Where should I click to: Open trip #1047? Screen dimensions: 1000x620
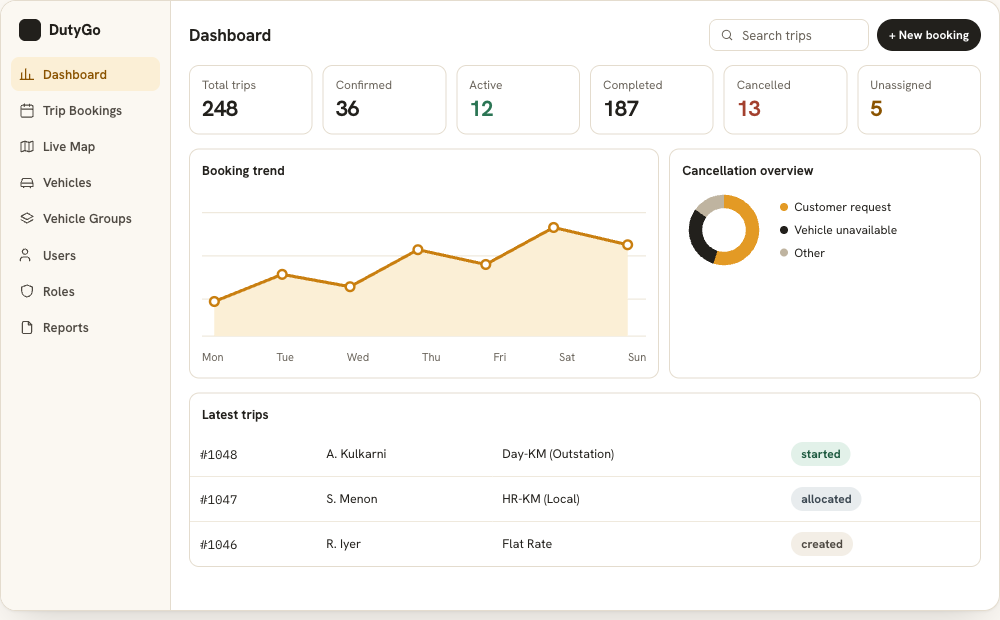click(x=219, y=499)
